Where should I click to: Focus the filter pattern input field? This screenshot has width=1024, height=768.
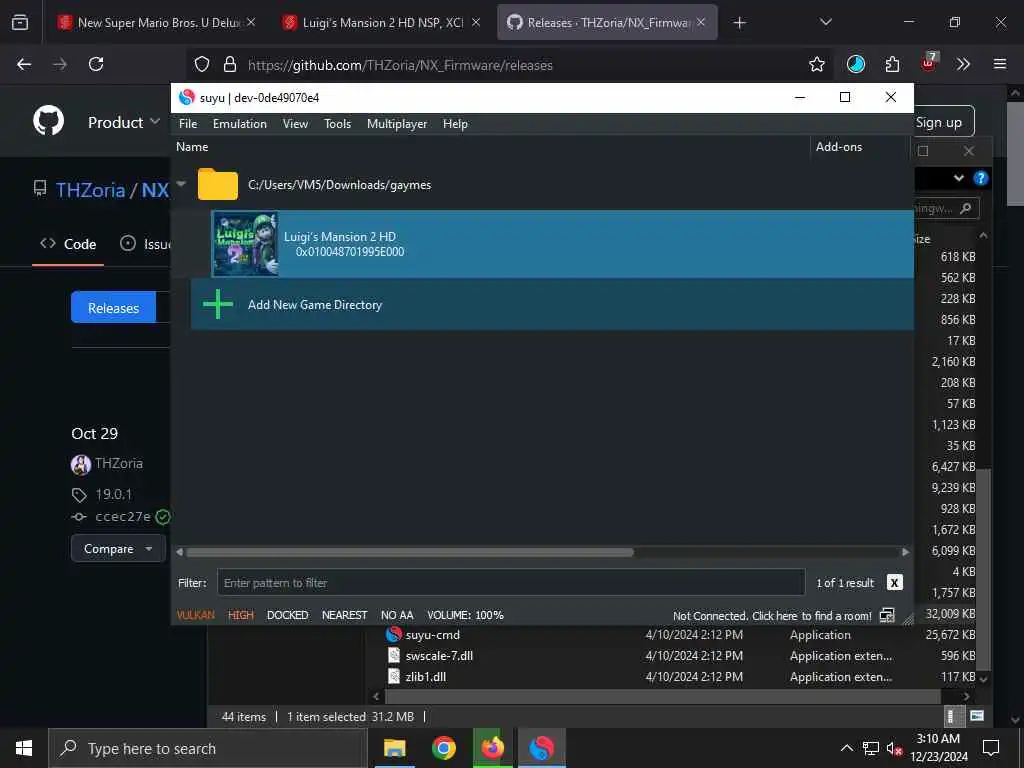click(x=511, y=583)
